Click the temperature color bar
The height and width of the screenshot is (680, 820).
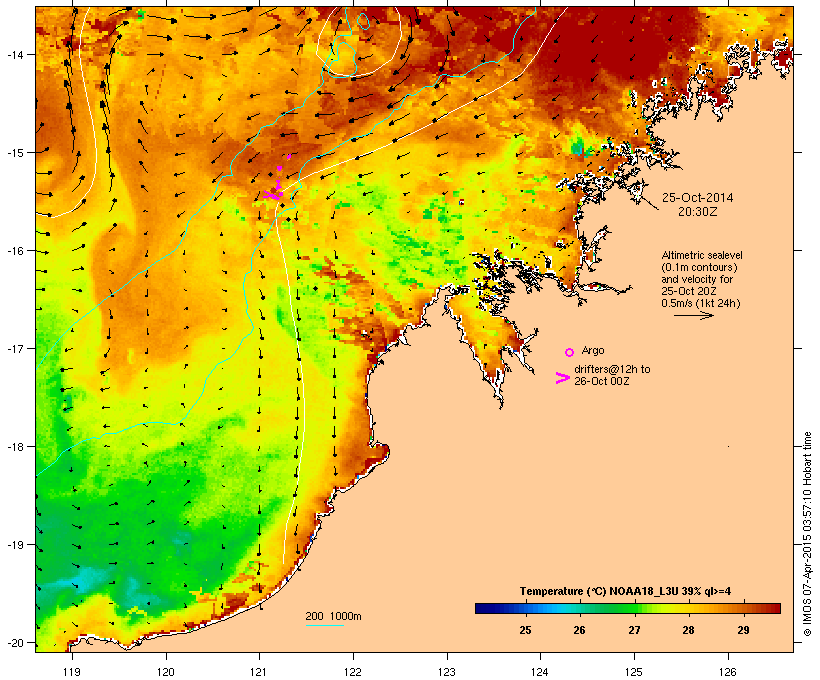click(628, 608)
